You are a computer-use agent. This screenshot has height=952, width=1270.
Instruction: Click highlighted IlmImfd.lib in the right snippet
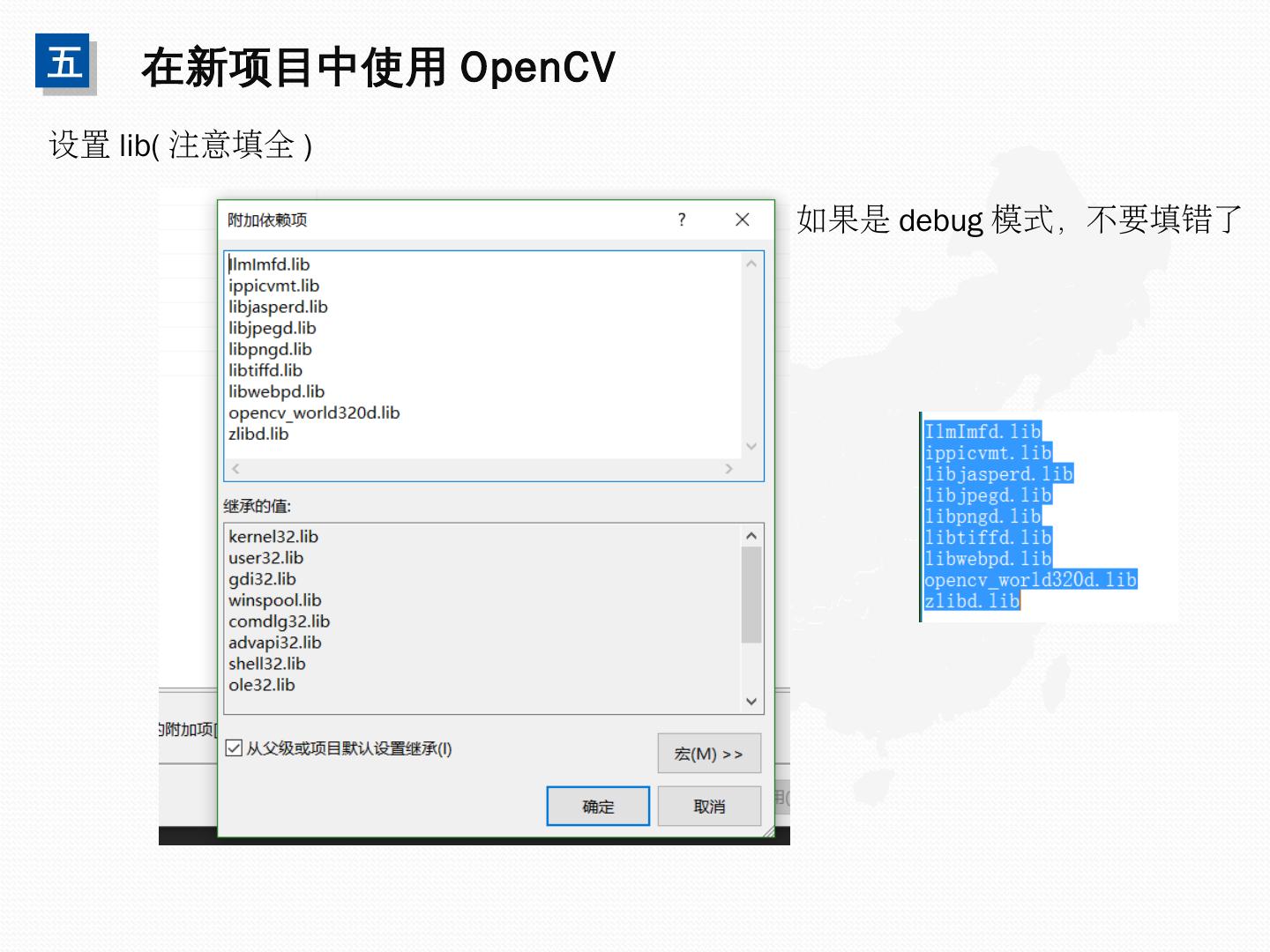tap(982, 432)
